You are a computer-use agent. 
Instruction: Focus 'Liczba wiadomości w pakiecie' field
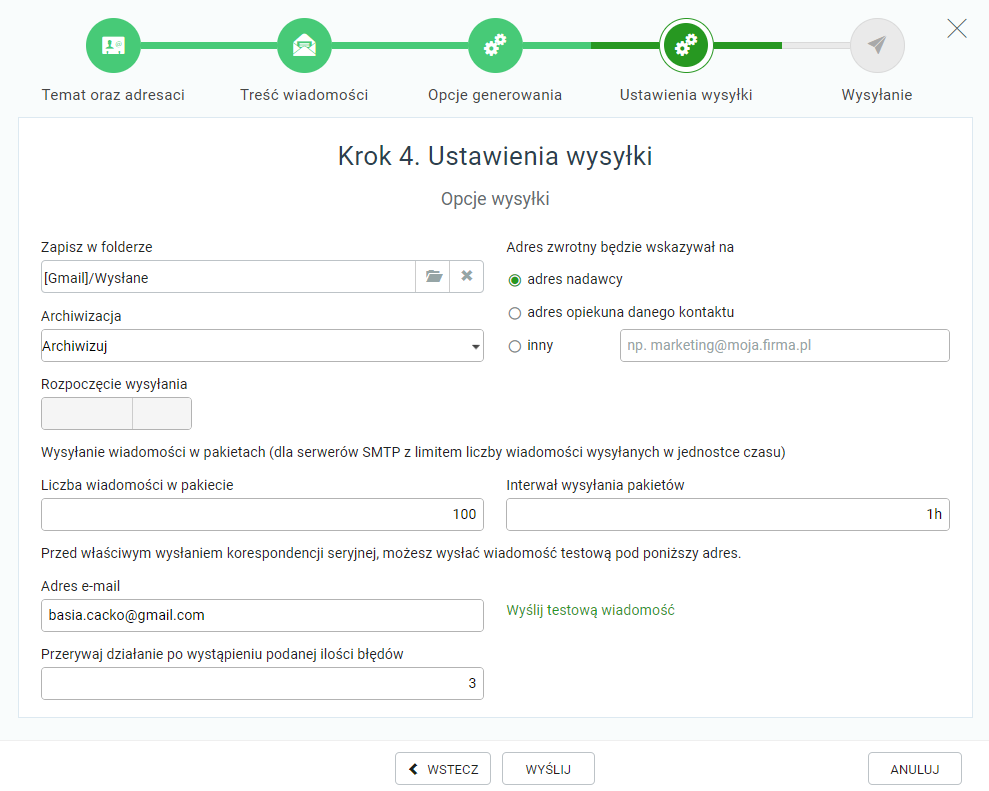[262, 514]
